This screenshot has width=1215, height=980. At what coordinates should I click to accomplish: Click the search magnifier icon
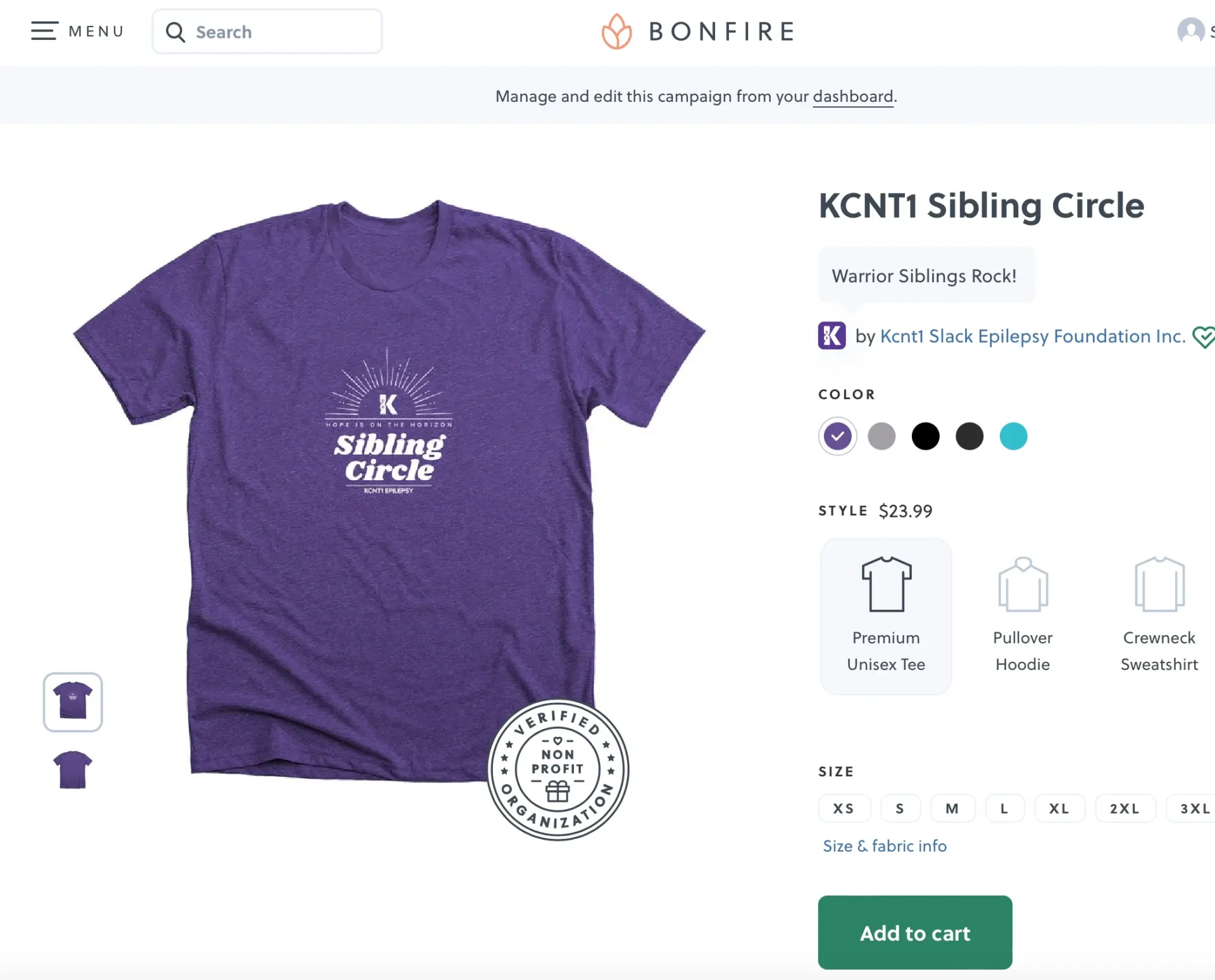click(175, 32)
